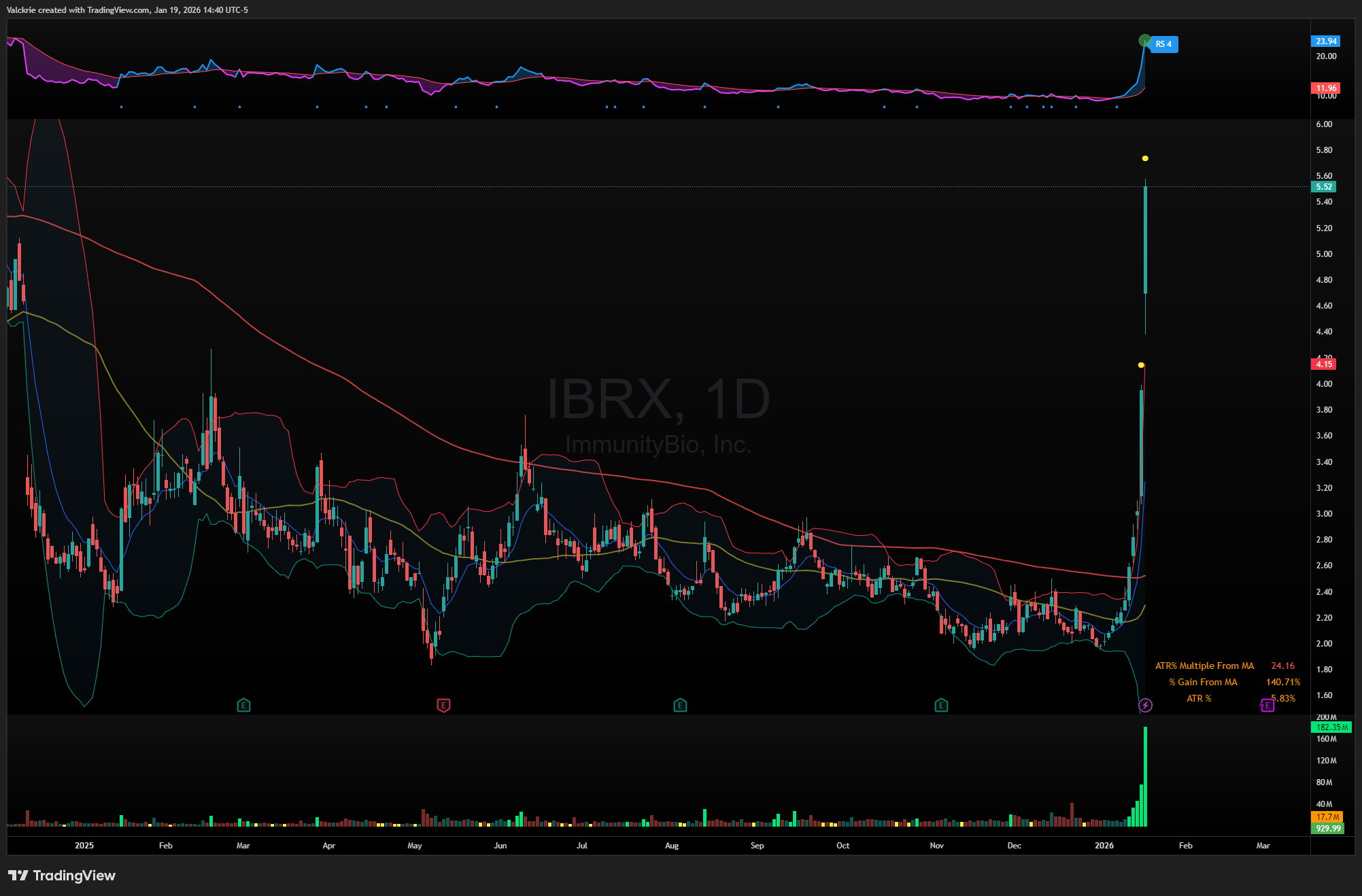
Task: Click the blue 23.94 RS value label
Action: click(1325, 41)
